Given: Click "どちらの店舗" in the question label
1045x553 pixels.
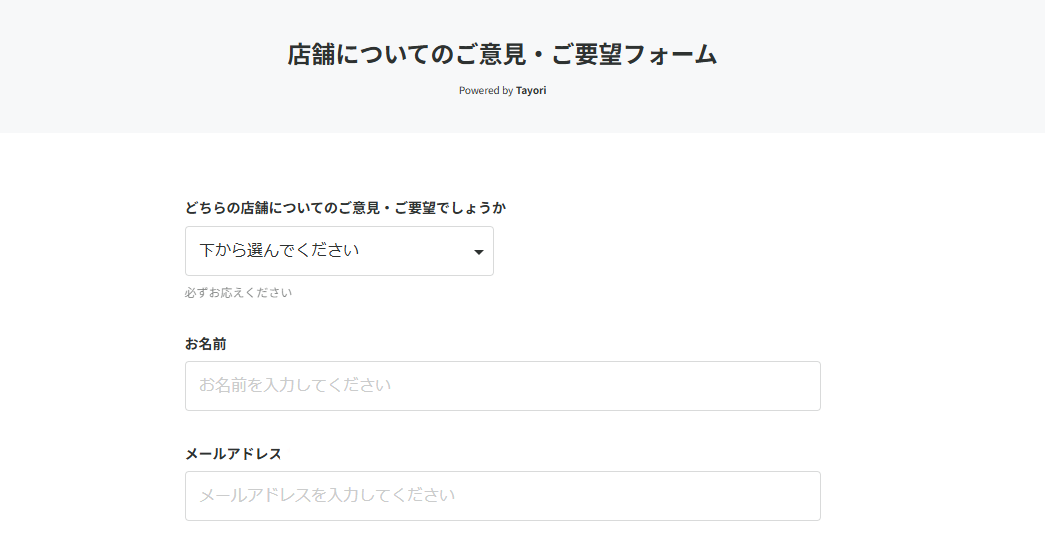Looking at the screenshot, I should click(x=227, y=208).
